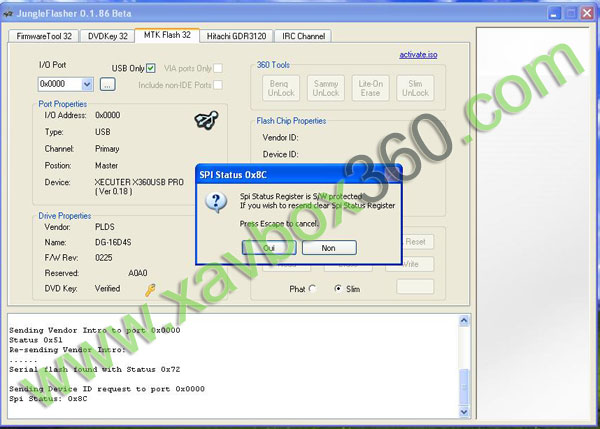Click the Benq UnLock button
The image size is (600, 429).
click(281, 88)
